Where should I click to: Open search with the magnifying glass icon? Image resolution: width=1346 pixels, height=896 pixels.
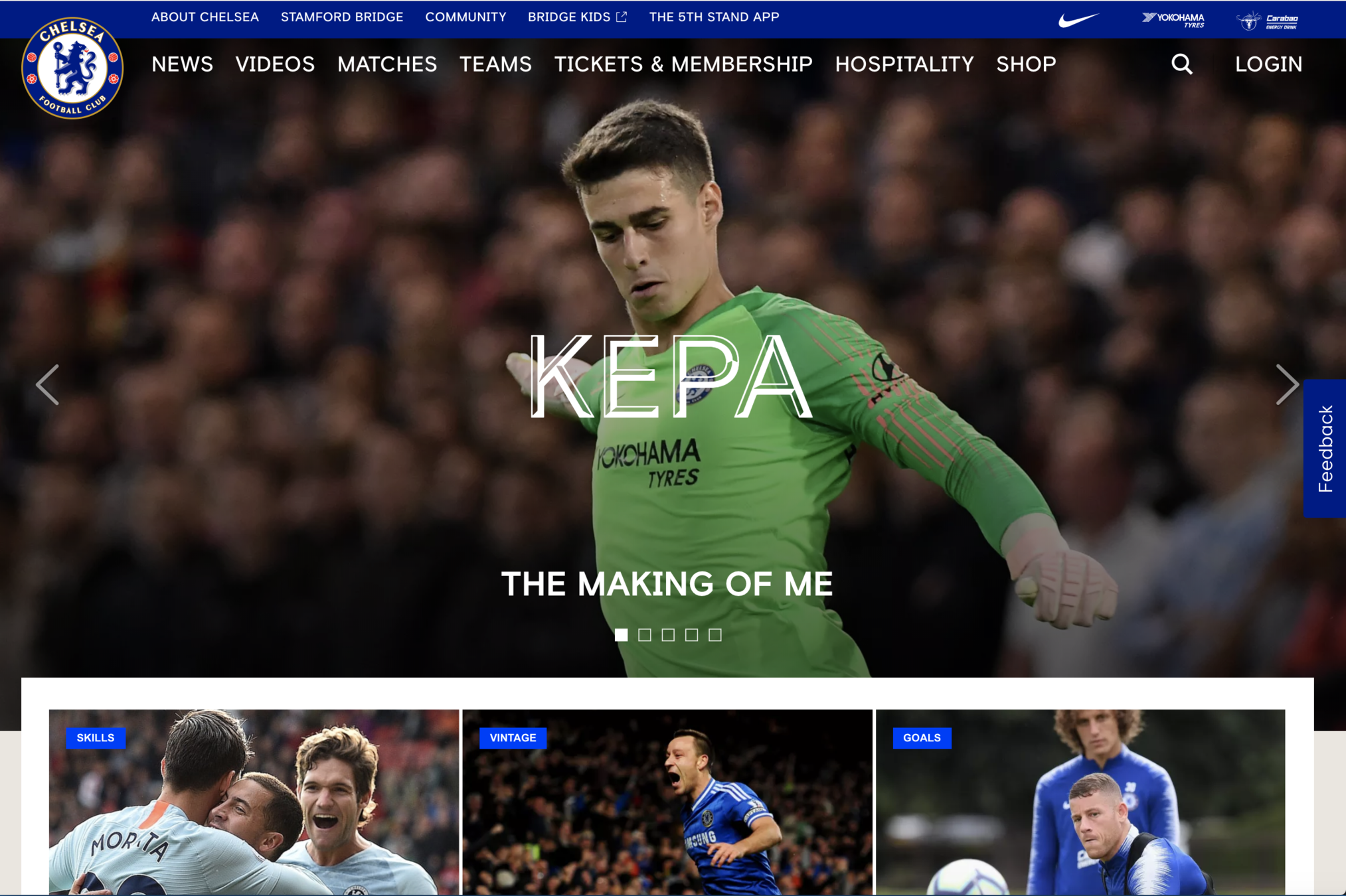[1181, 64]
